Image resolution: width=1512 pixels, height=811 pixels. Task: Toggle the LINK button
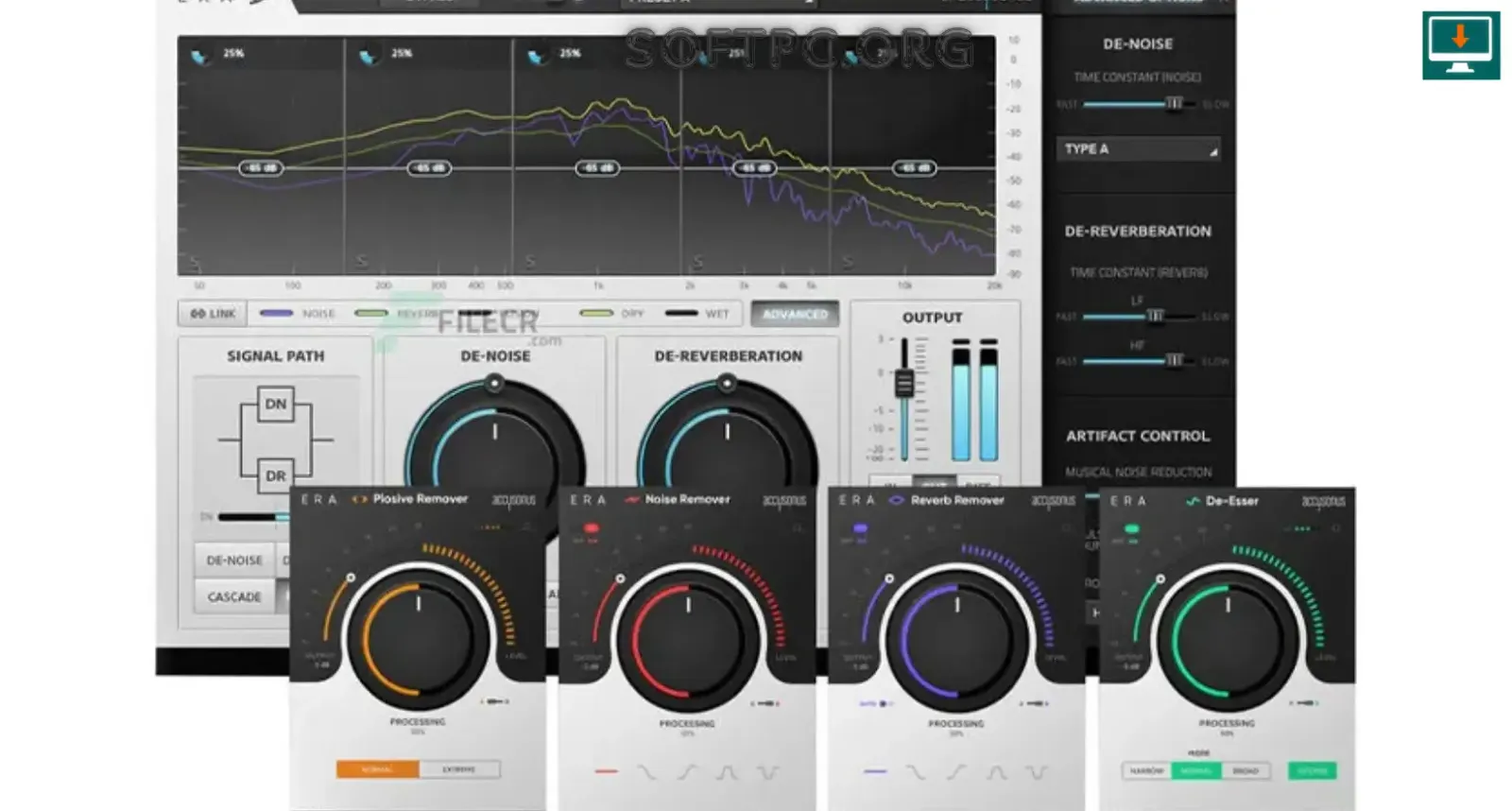[213, 314]
